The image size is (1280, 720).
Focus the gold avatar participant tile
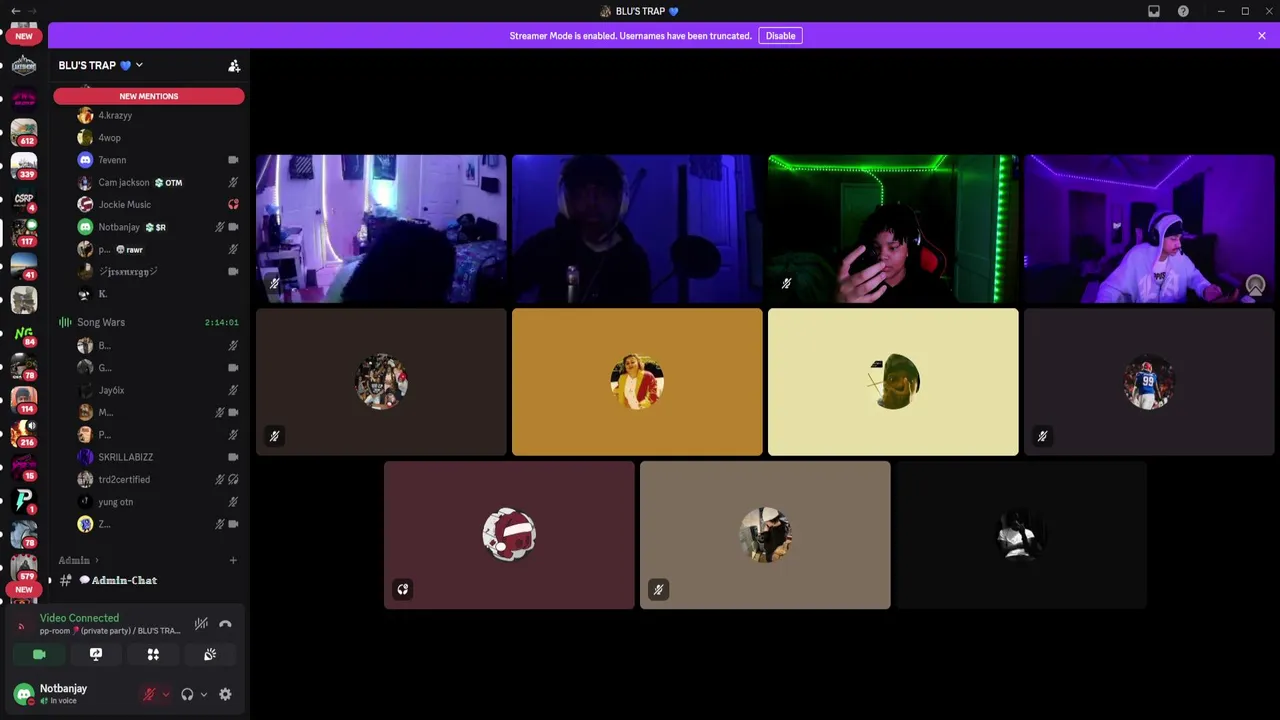[x=637, y=382]
